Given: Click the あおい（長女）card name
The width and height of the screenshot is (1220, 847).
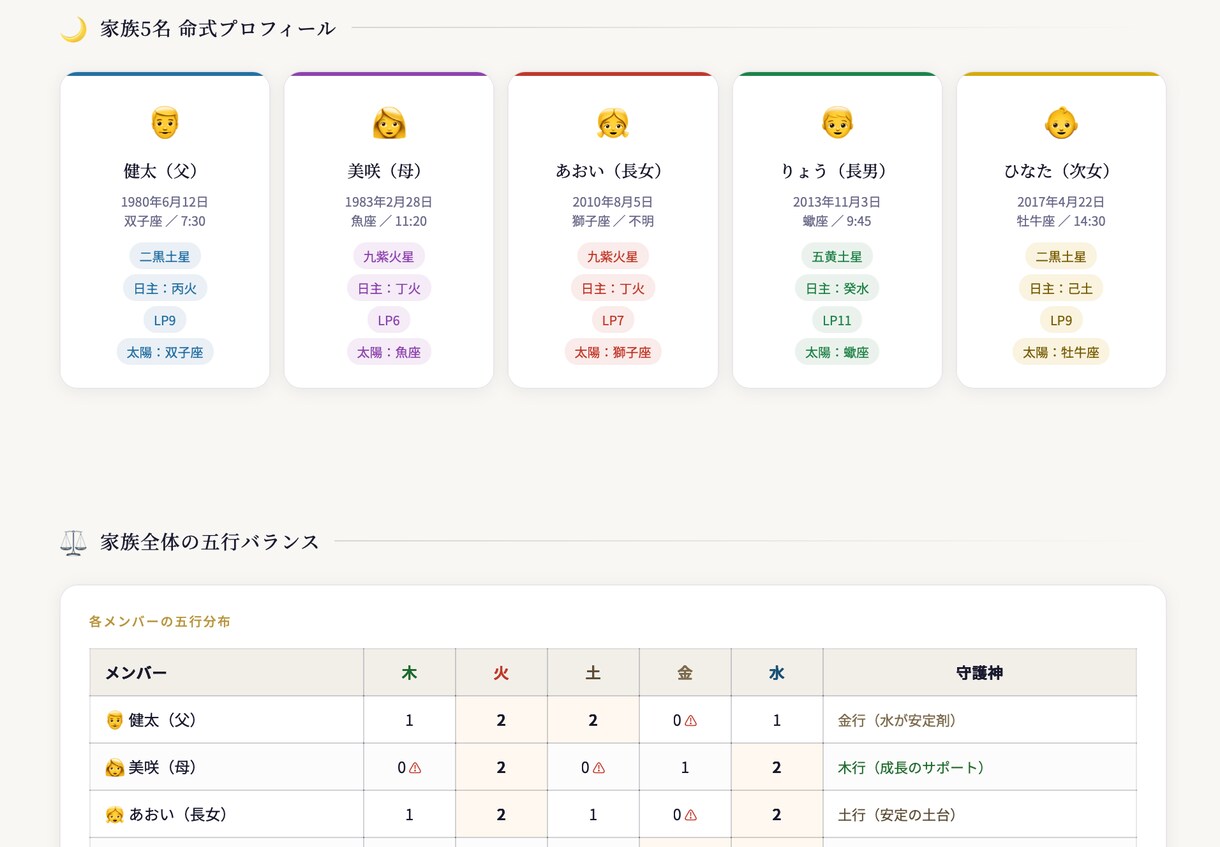Looking at the screenshot, I should (613, 171).
